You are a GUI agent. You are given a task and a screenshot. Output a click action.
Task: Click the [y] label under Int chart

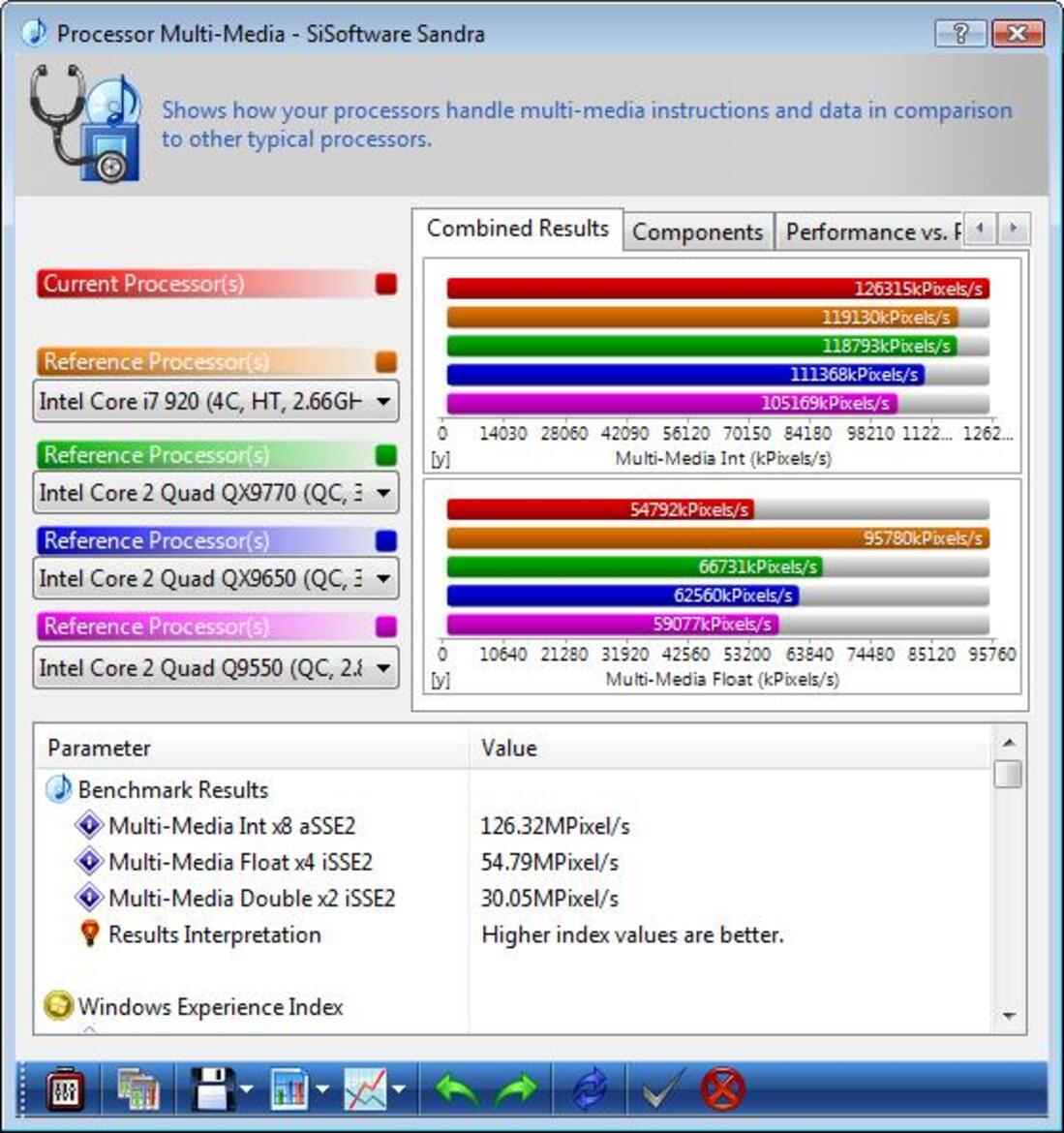coord(441,460)
